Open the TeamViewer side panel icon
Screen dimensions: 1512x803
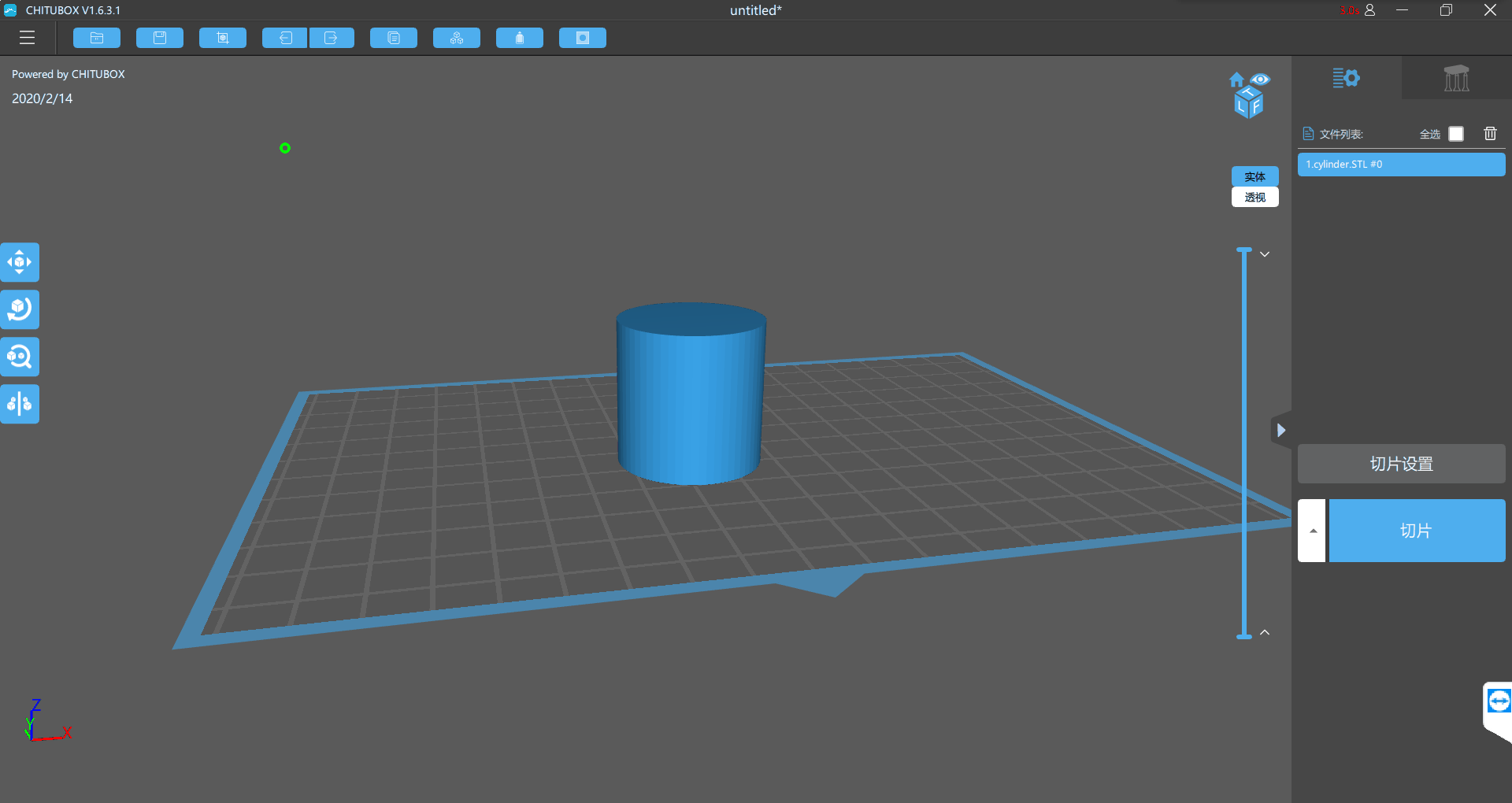(x=1498, y=702)
